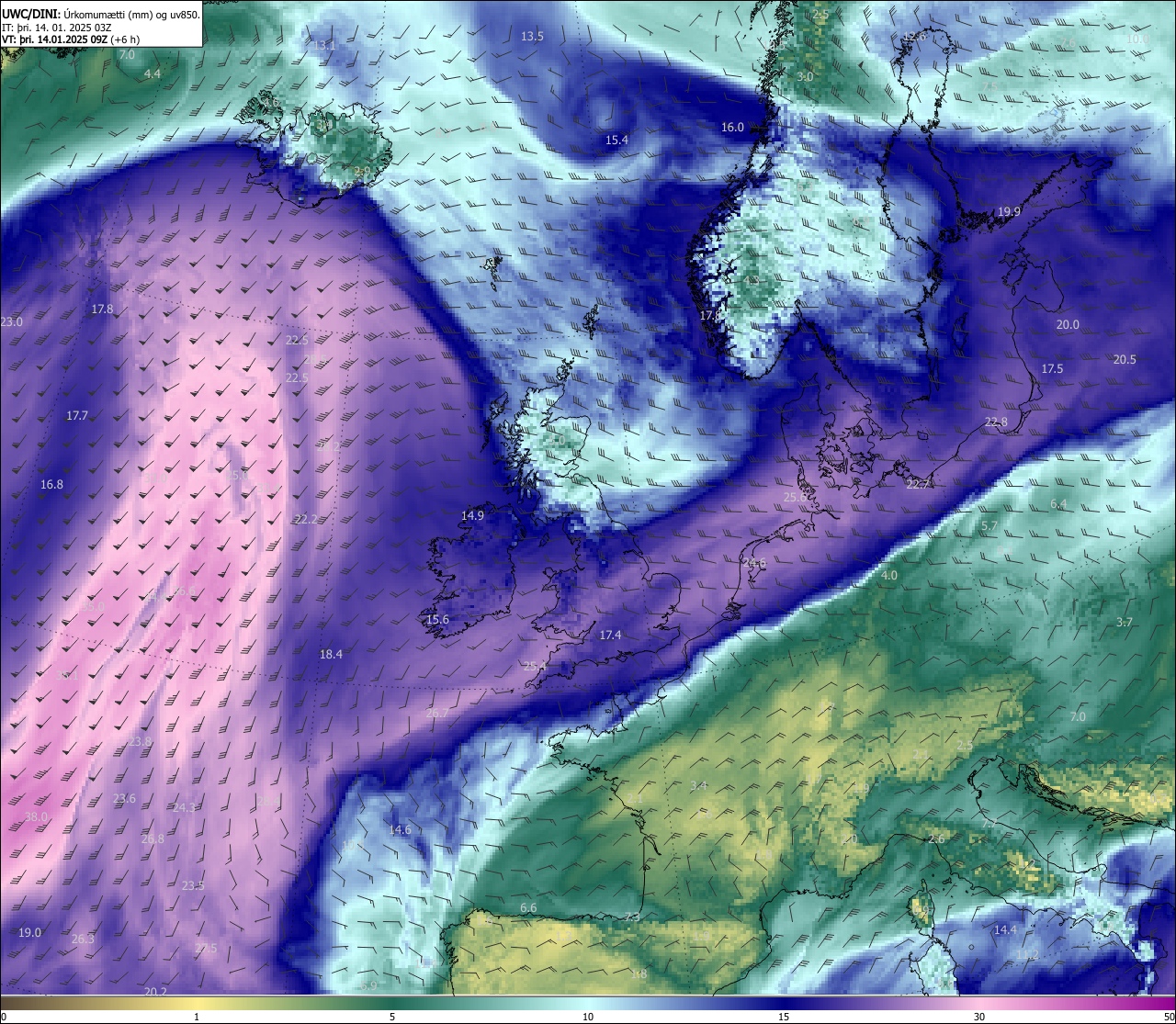Click the UWC/DINI Úrkomumætti title text
The image size is (1176, 1024).
(x=101, y=14)
